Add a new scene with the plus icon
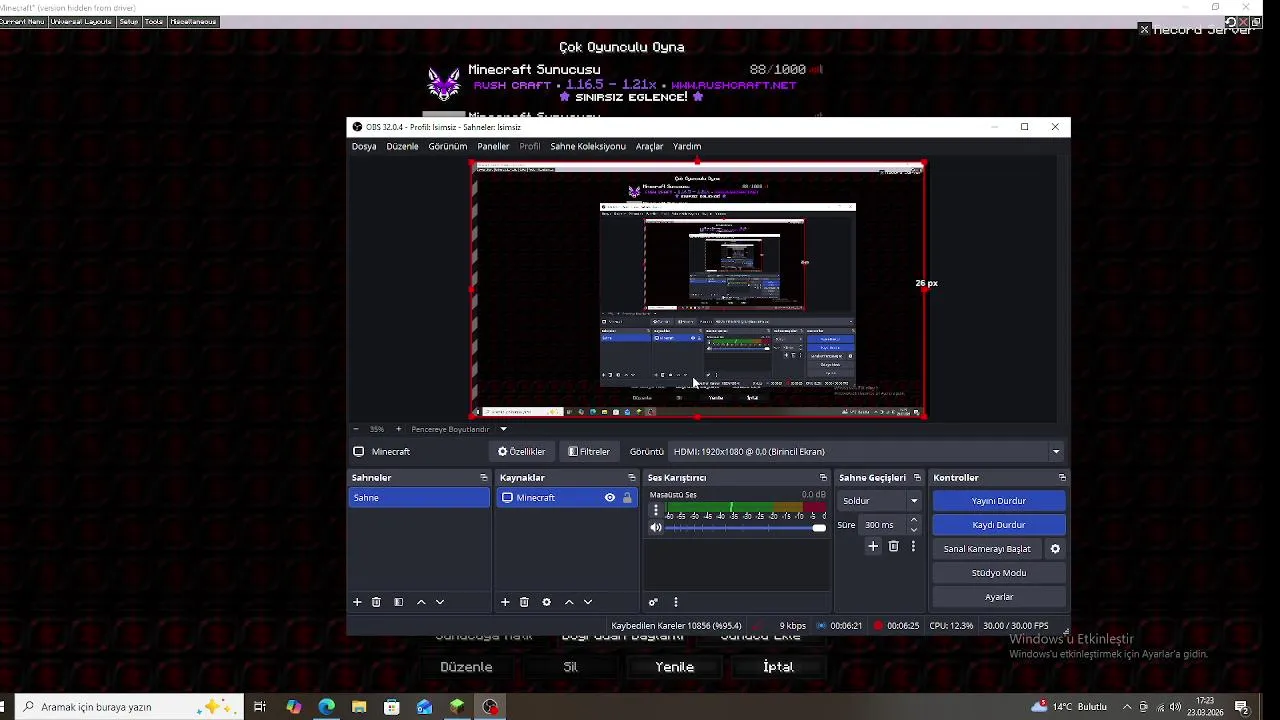Viewport: 1280px width, 720px height. pyautogui.click(x=357, y=602)
